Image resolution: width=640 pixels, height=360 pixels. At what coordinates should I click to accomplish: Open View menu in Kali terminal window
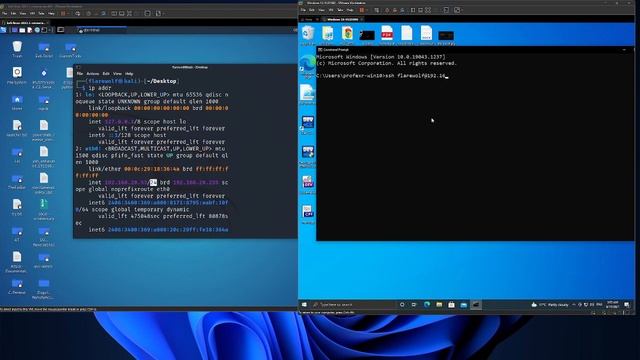[118, 74]
